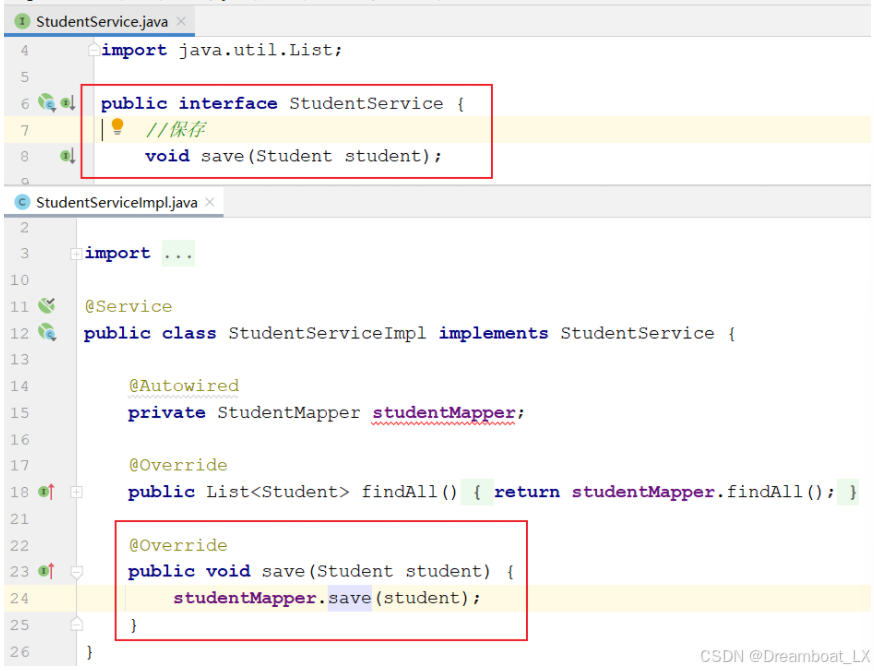This screenshot has width=874, height=671.
Task: Click the interface icon on StudentService.java tab
Action: pyautogui.click(x=22, y=22)
